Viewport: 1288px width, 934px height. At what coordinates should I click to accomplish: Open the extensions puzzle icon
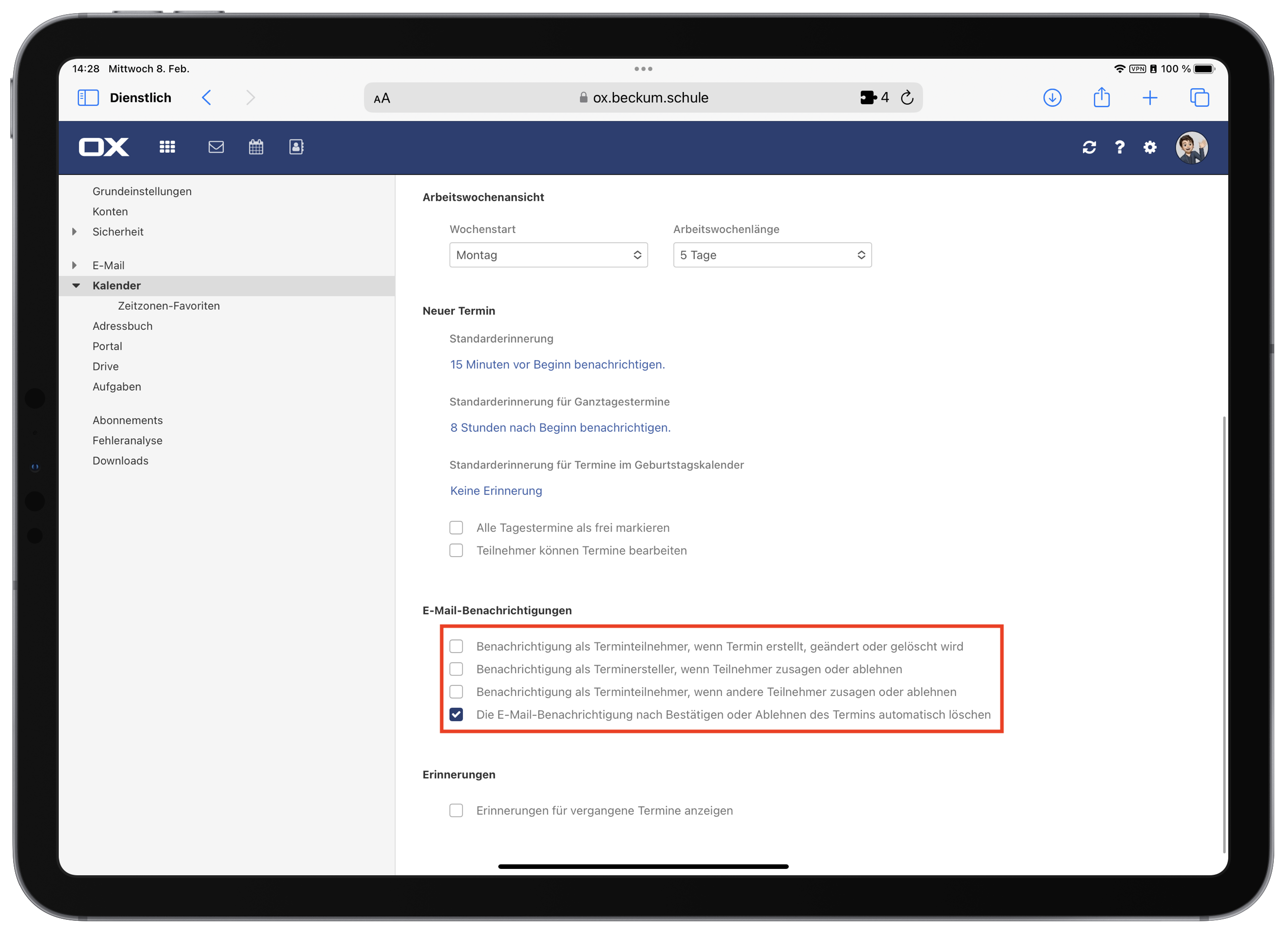[x=868, y=97]
